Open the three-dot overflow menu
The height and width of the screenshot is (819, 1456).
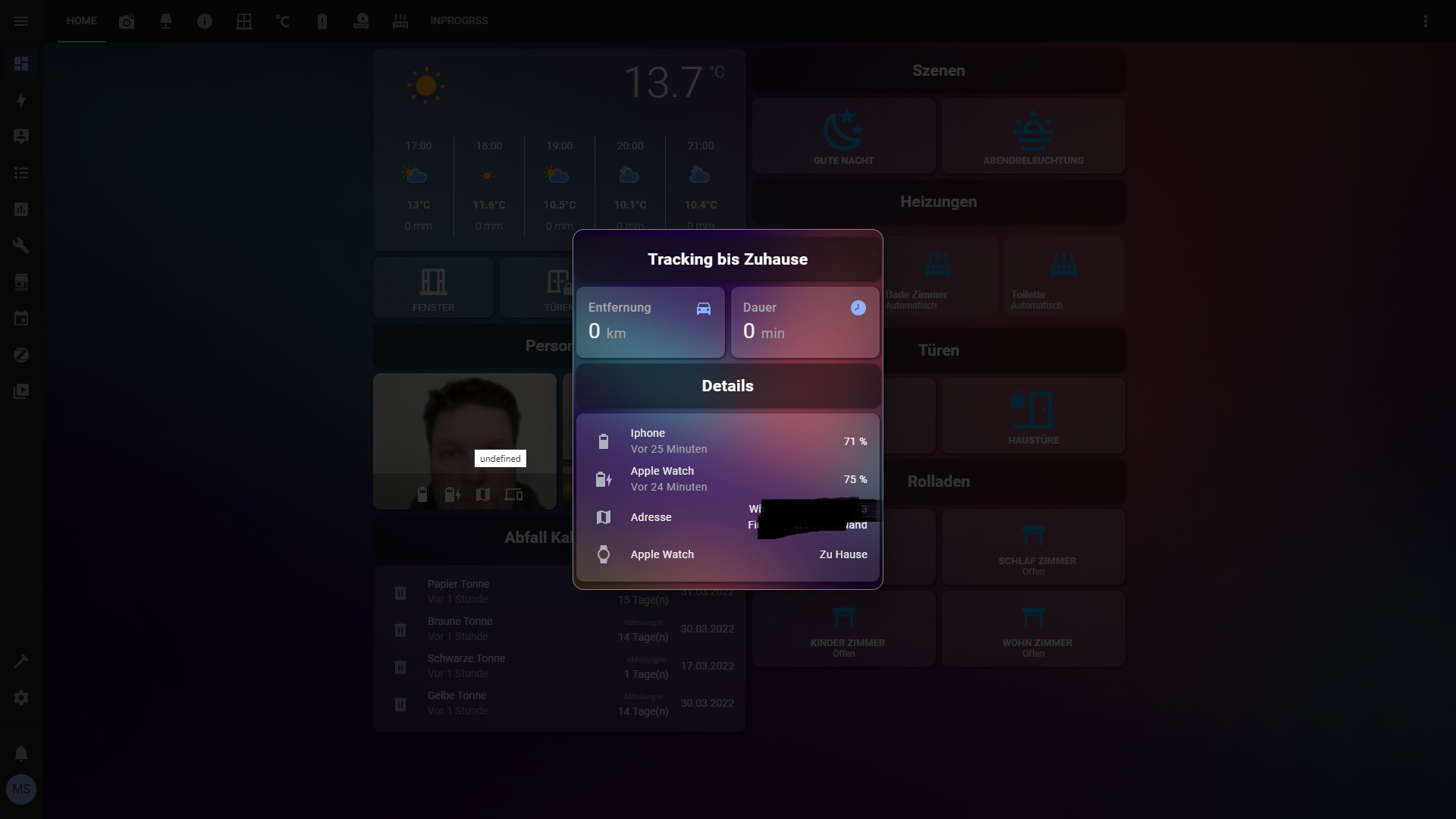click(x=1426, y=21)
